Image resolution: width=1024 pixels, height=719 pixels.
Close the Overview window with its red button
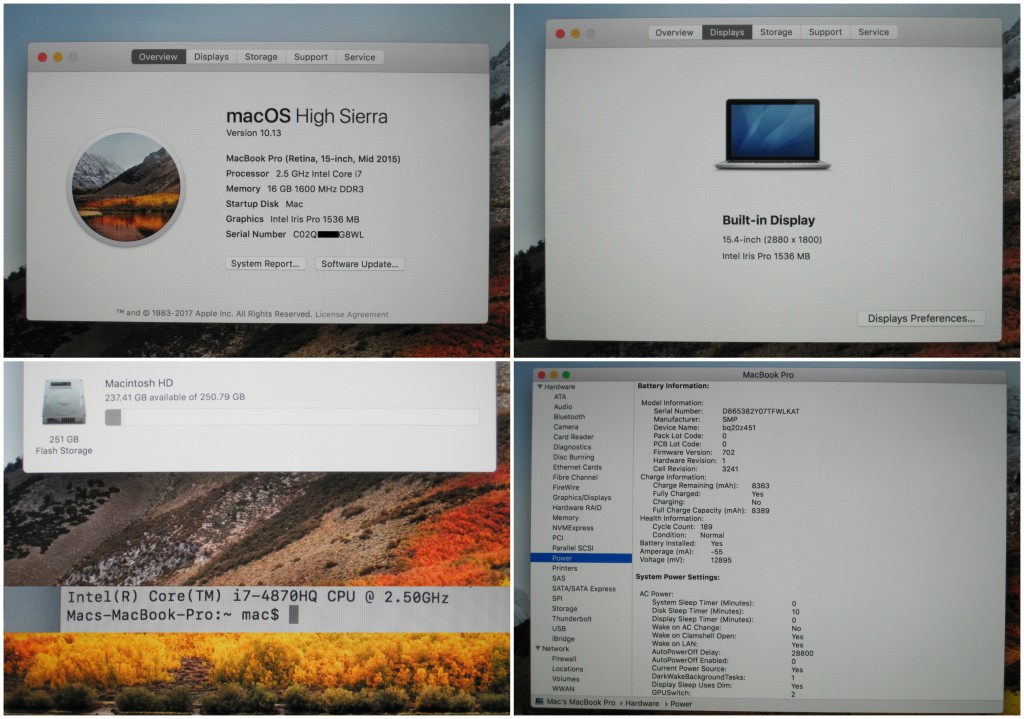pos(42,57)
